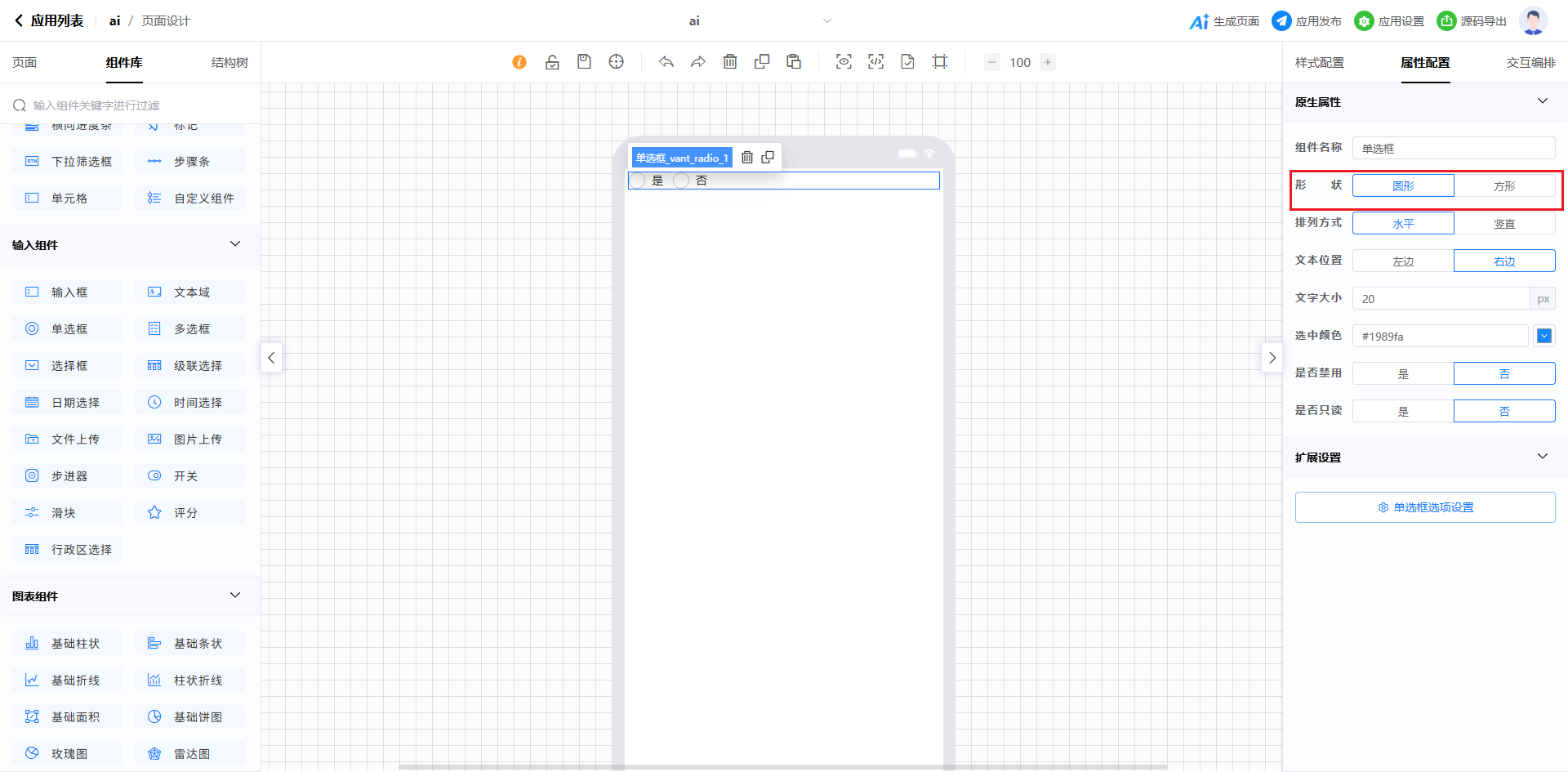Image resolution: width=1568 pixels, height=772 pixels.
Task: Click the undo arrow in the toolbar
Action: [666, 62]
